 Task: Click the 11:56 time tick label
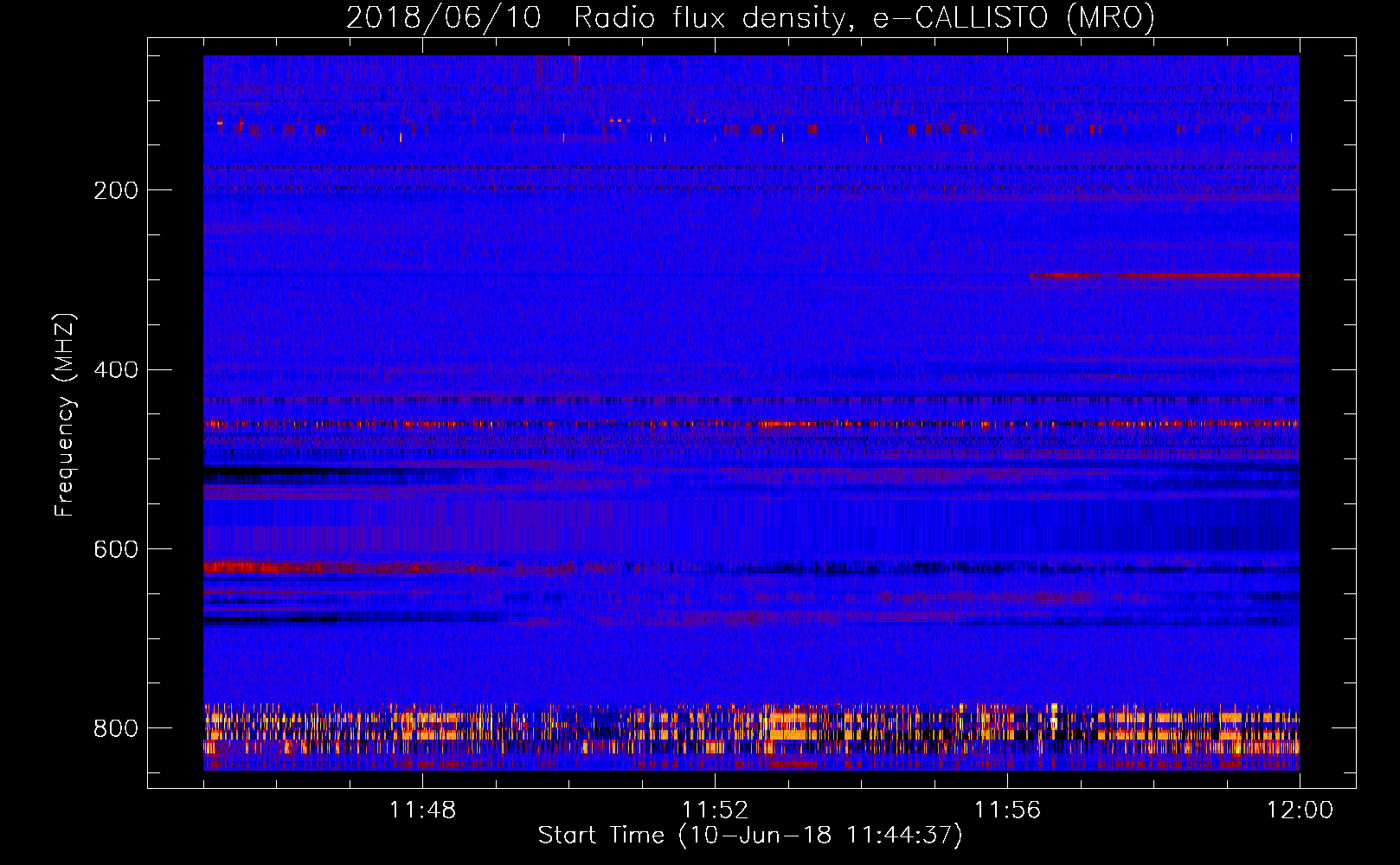(1007, 811)
